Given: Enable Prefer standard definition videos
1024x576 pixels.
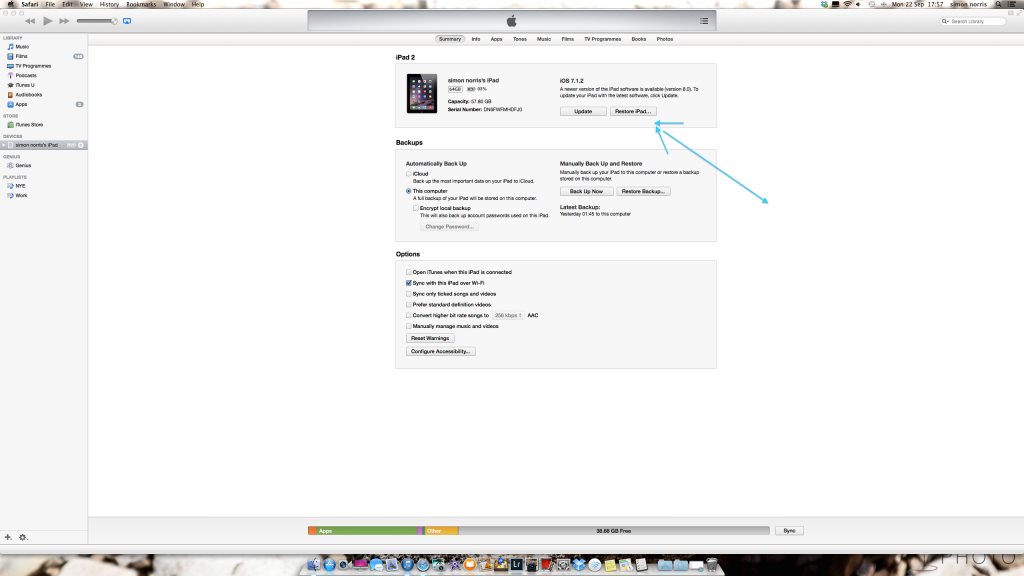Looking at the screenshot, I should [409, 305].
